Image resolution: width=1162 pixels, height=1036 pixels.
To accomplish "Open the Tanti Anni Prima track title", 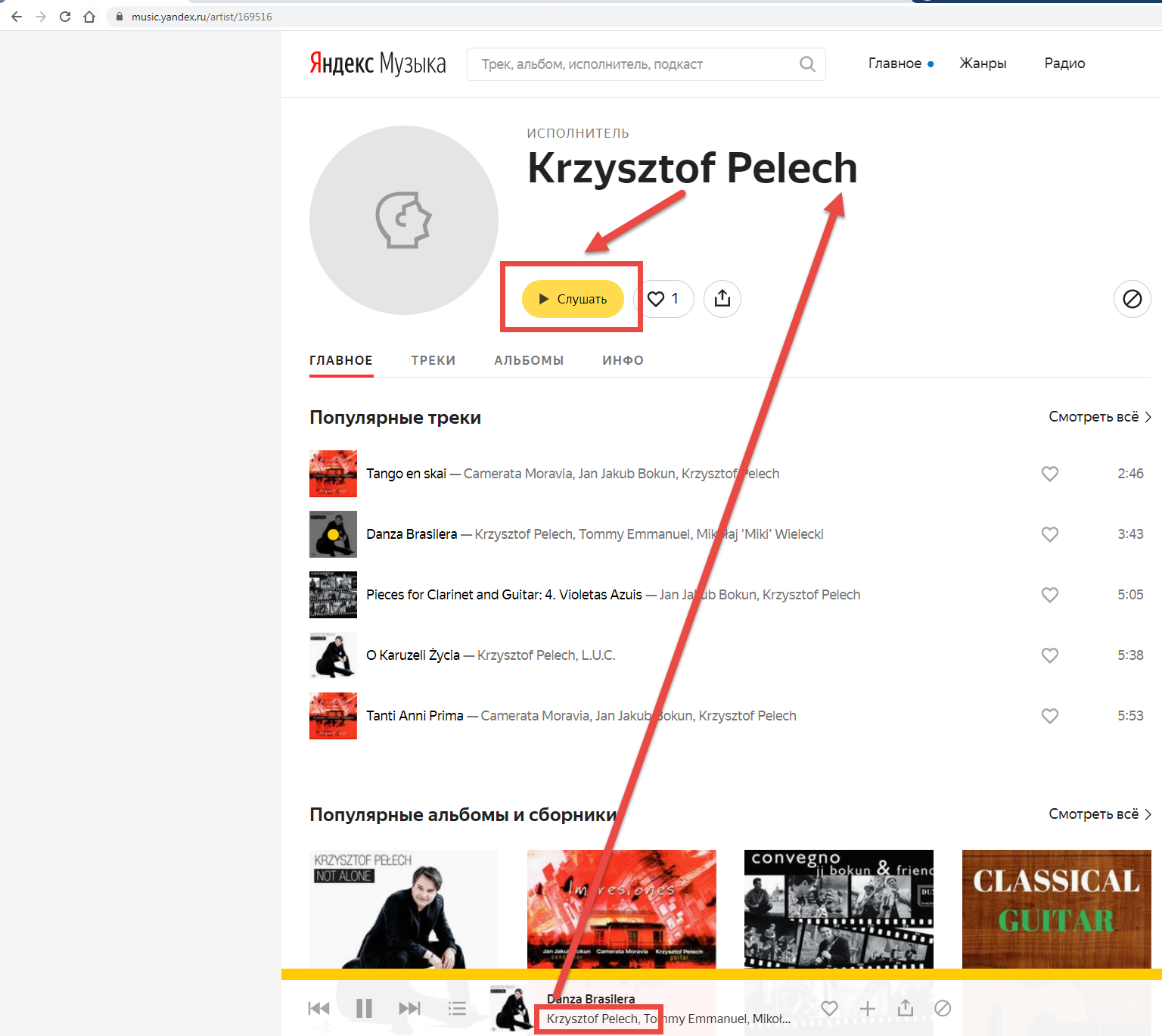I will coord(415,716).
